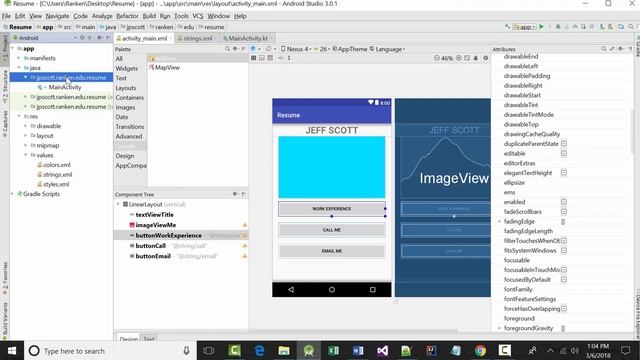Toggle the fadeScrollbars checkbox
This screenshot has width=640, height=360.
coord(564,211)
